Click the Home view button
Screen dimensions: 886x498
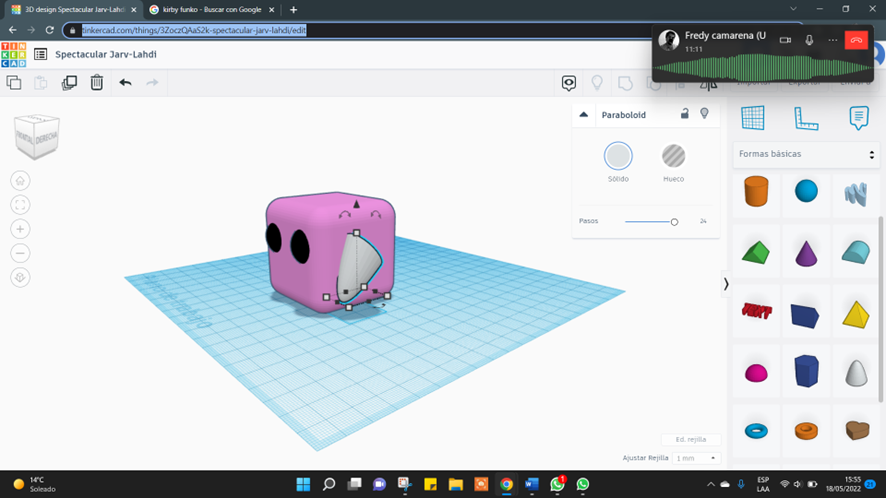pyautogui.click(x=20, y=181)
